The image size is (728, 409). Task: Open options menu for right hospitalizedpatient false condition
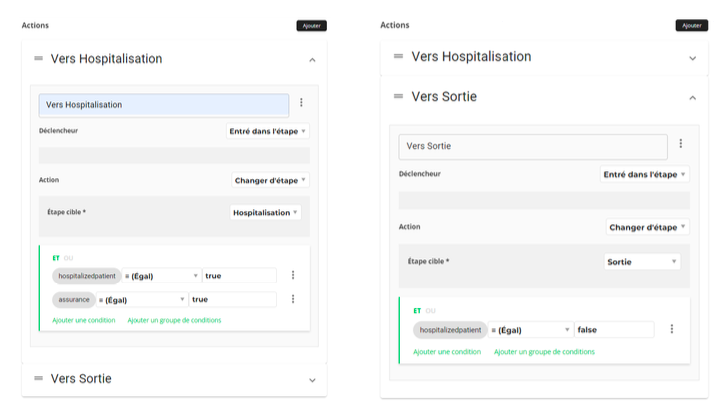(x=672, y=329)
